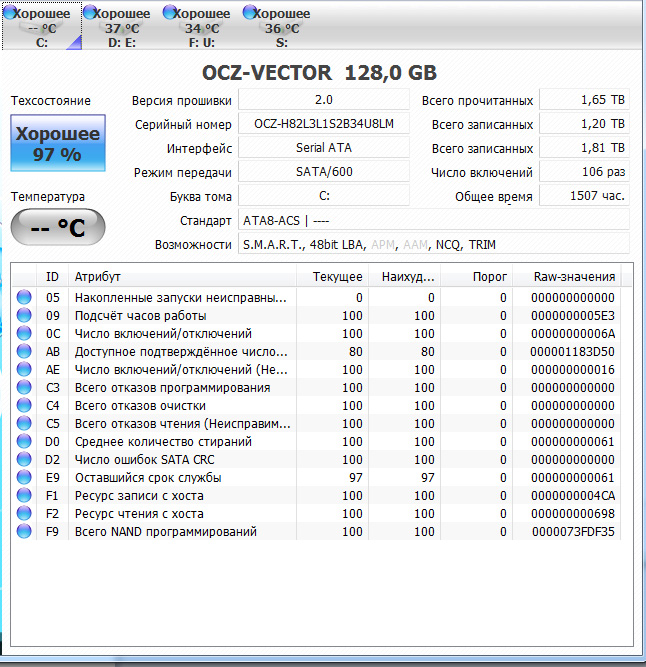Click status icon for attribute D0
The width and height of the screenshot is (646, 667).
click(24, 442)
